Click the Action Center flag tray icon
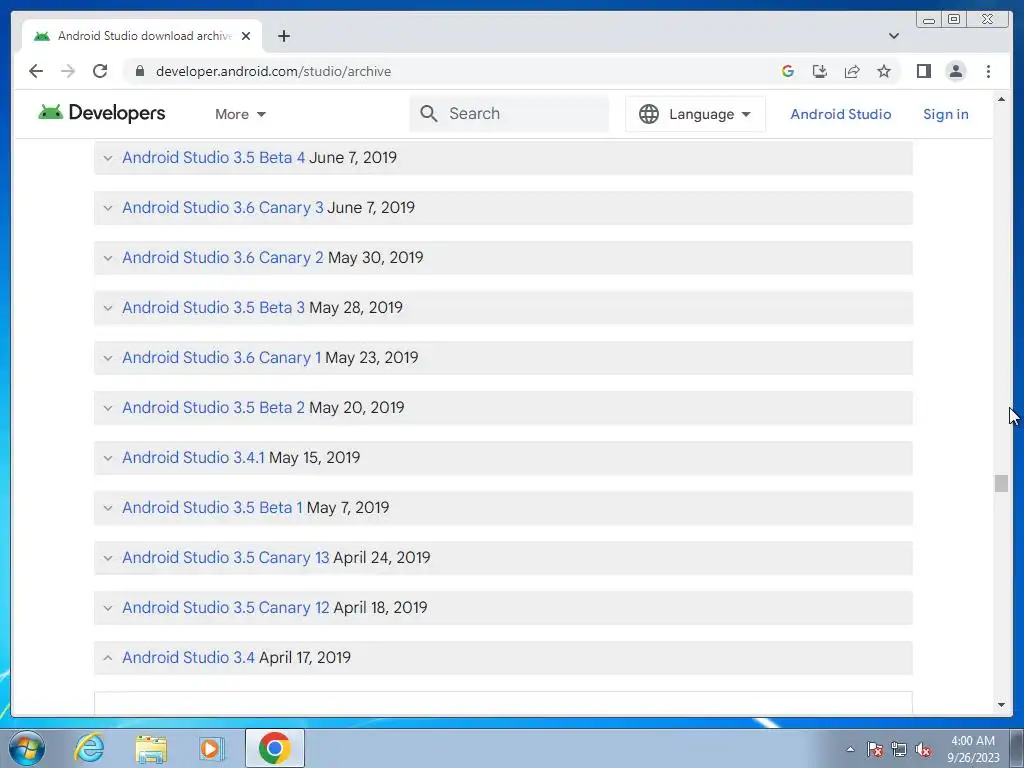 (x=874, y=749)
